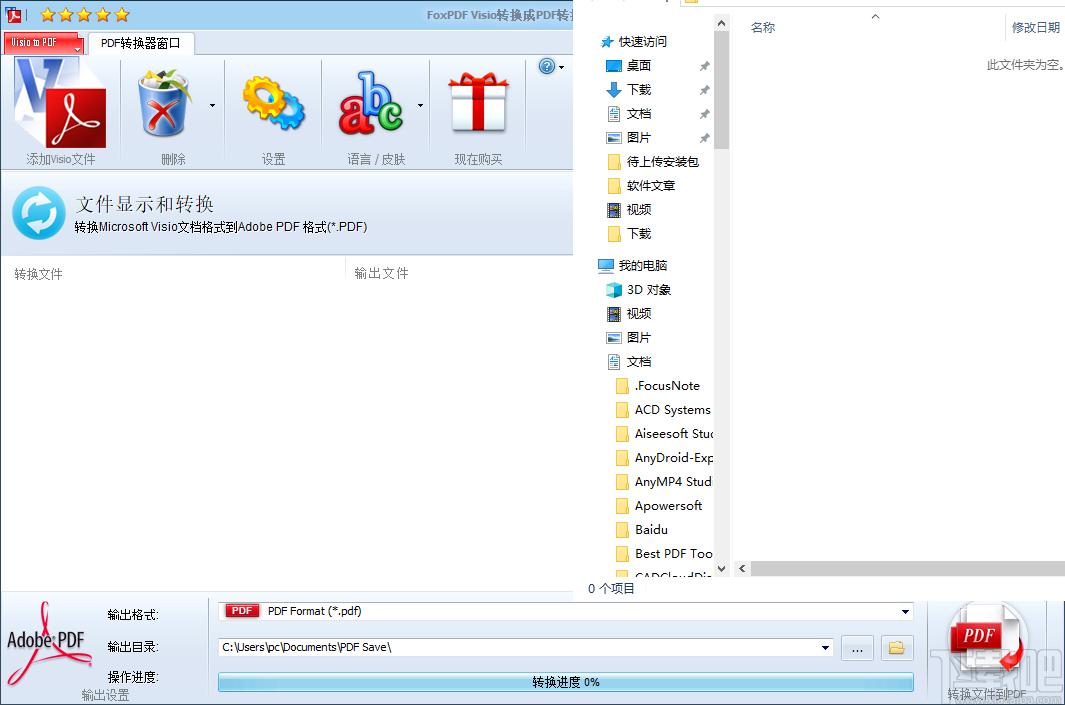Image resolution: width=1065 pixels, height=705 pixels.
Task: Select 视频 under 我的电脑
Action: [629, 314]
